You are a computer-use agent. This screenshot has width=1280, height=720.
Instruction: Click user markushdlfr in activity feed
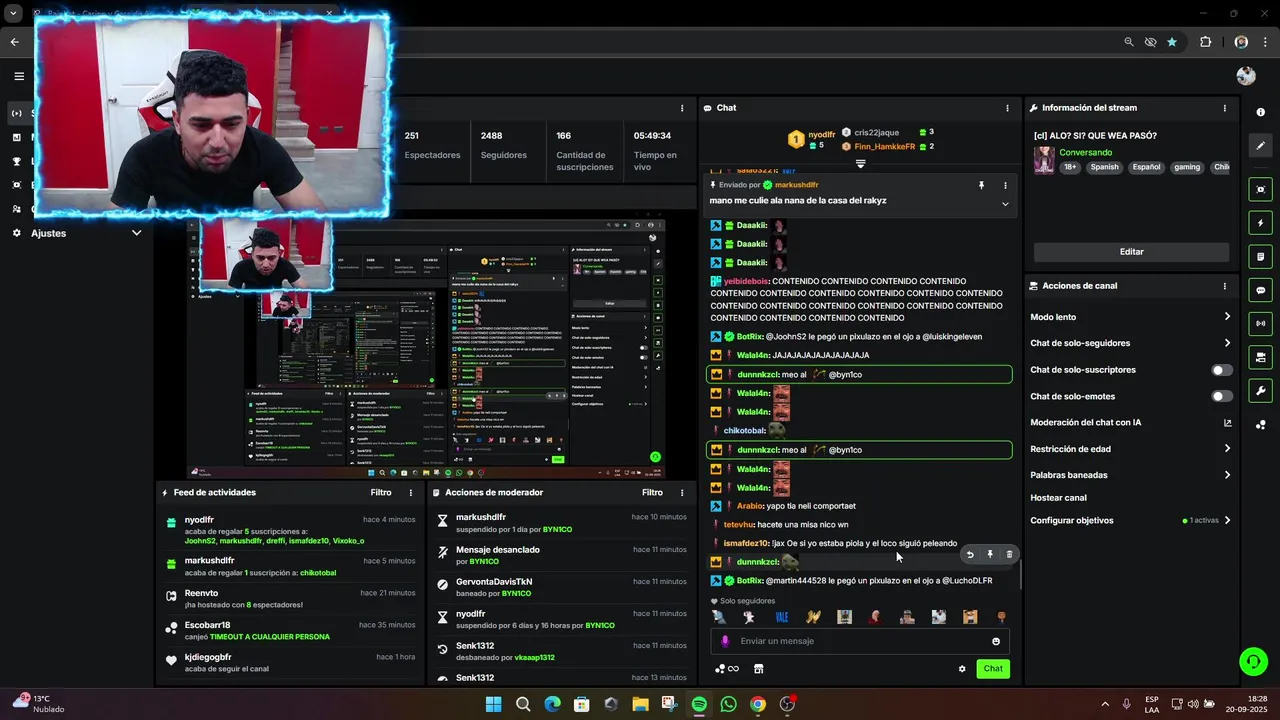[x=209, y=561]
